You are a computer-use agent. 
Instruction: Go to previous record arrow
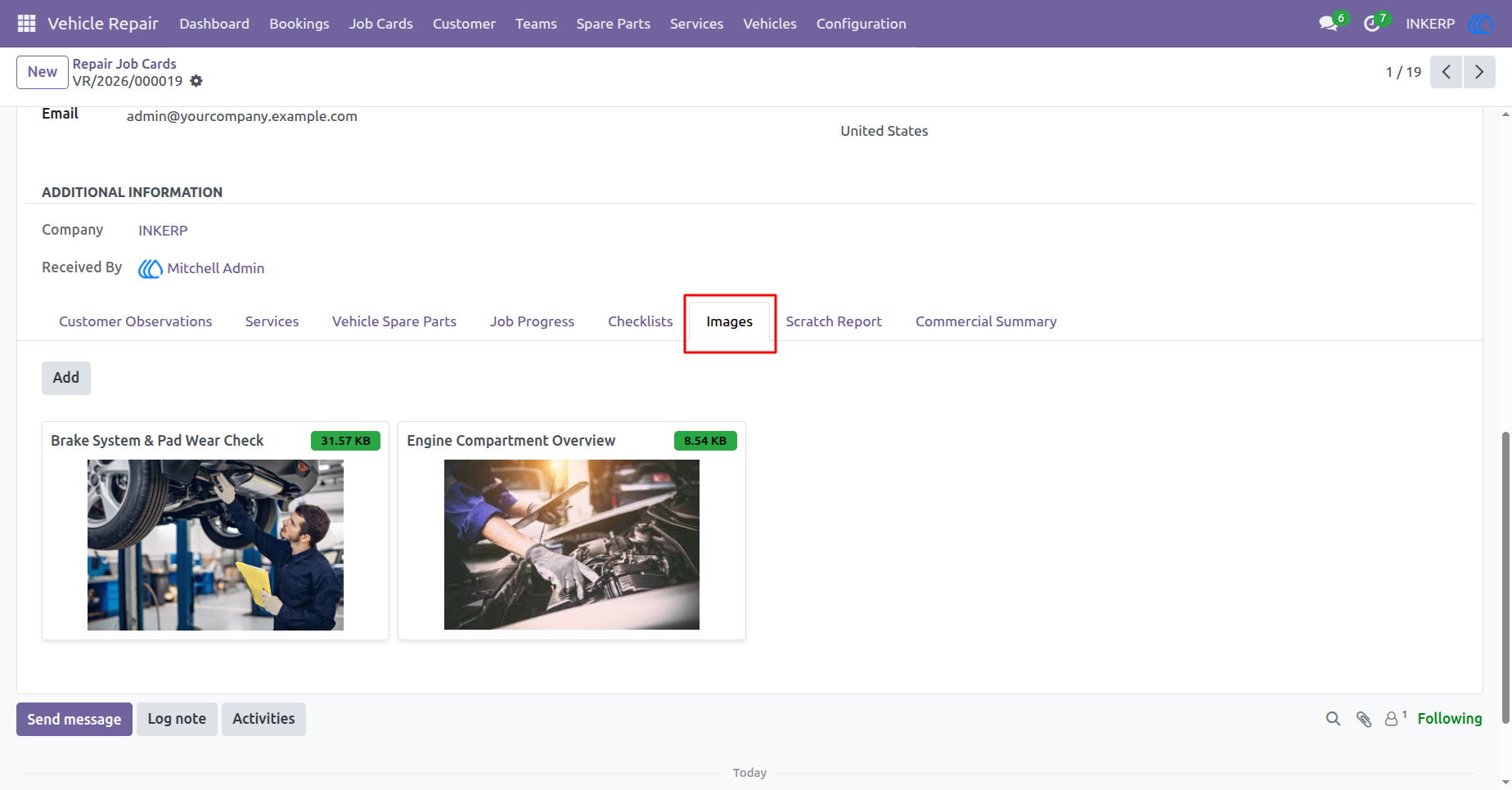pyautogui.click(x=1446, y=72)
